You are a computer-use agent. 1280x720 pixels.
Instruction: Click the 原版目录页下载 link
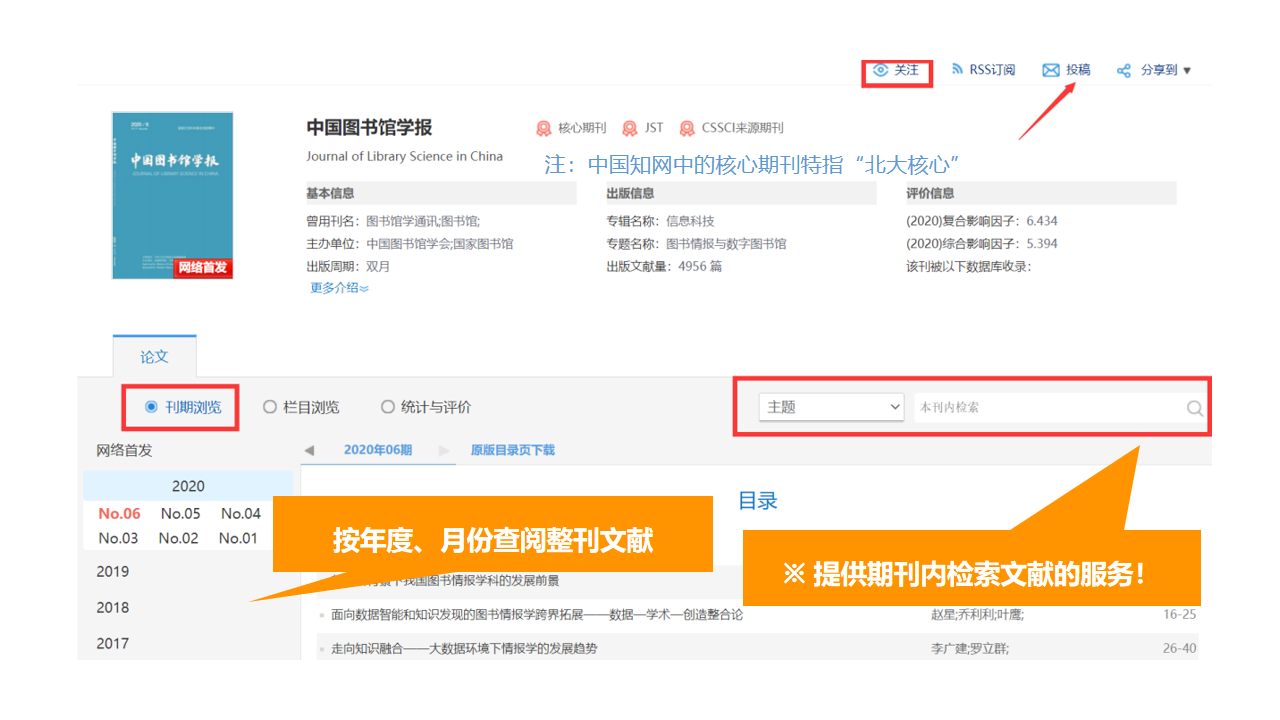[x=512, y=450]
